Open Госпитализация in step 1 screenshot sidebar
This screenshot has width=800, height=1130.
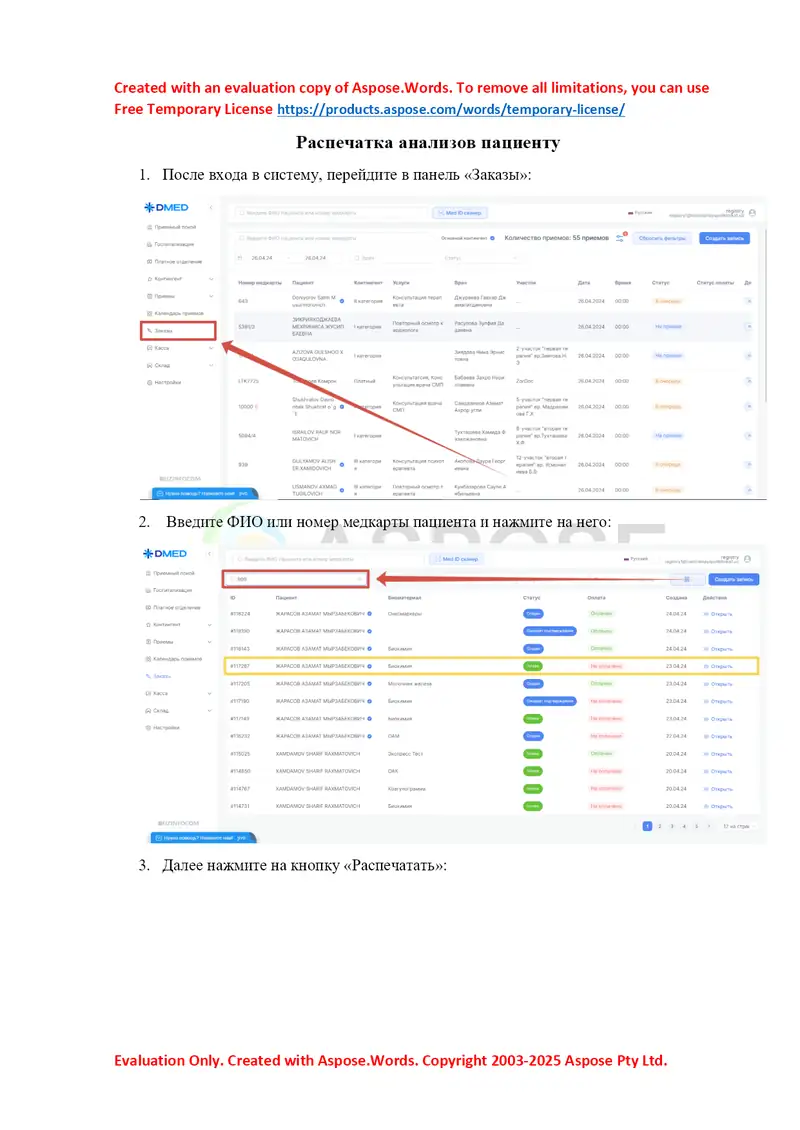point(170,244)
